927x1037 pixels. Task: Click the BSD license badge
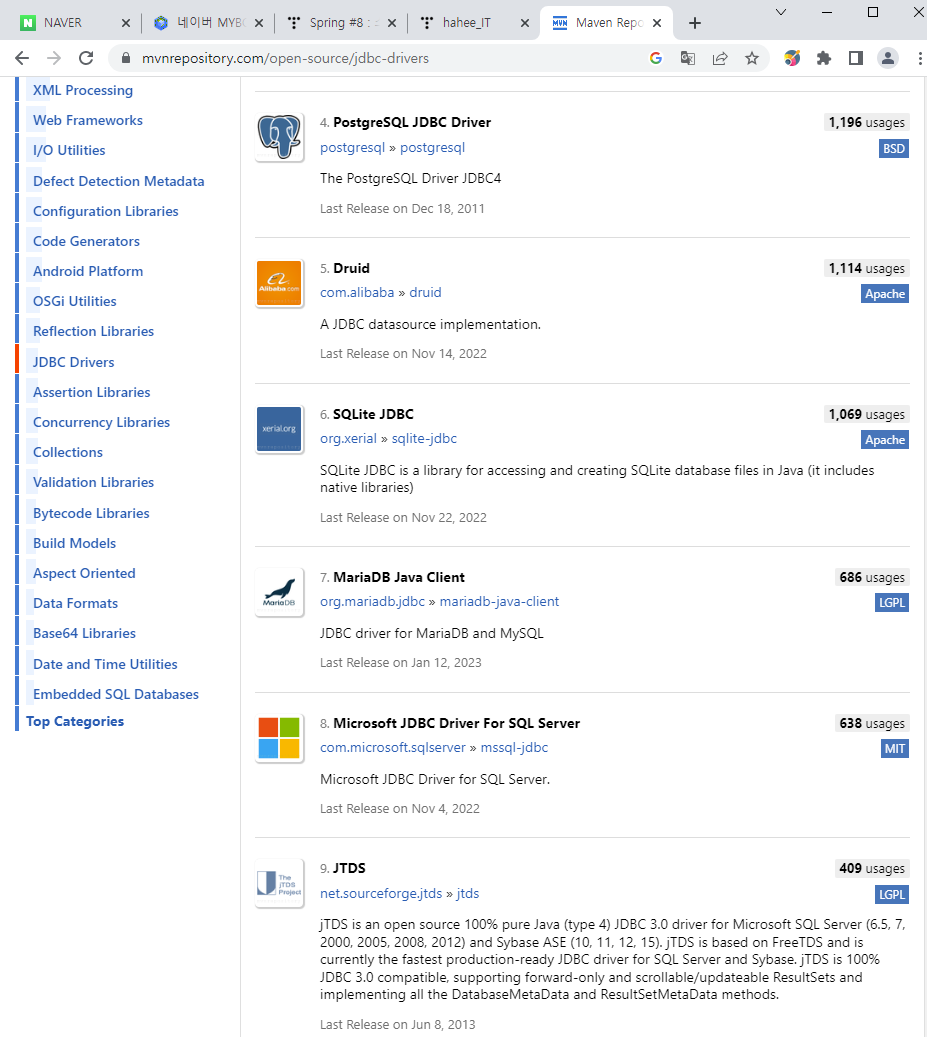[894, 149]
